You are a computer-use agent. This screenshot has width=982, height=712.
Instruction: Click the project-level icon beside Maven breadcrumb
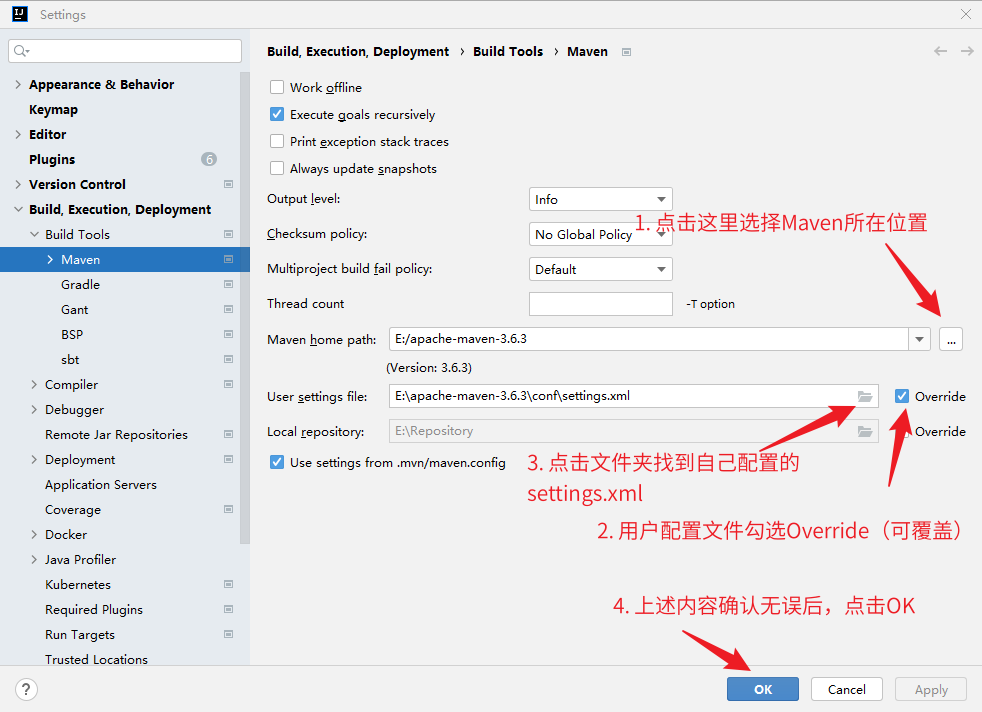tap(627, 52)
